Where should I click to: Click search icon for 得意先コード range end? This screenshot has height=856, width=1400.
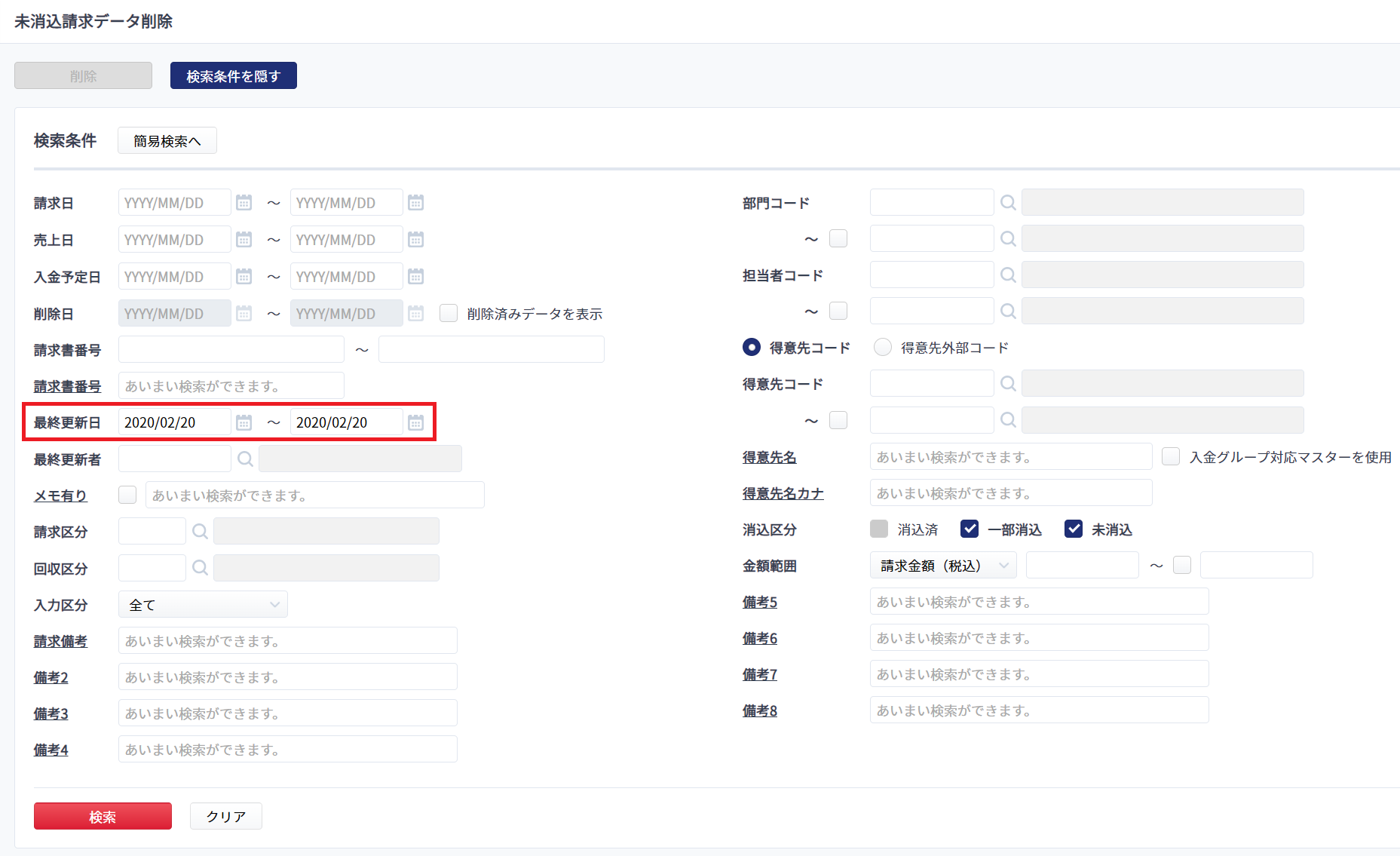[1008, 419]
